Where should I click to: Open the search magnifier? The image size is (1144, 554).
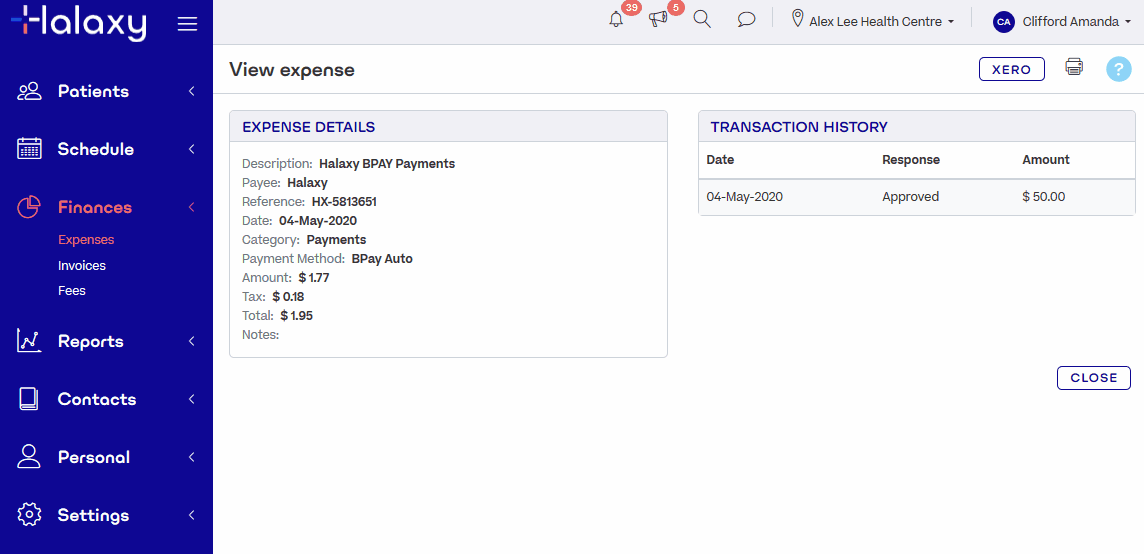coord(702,20)
